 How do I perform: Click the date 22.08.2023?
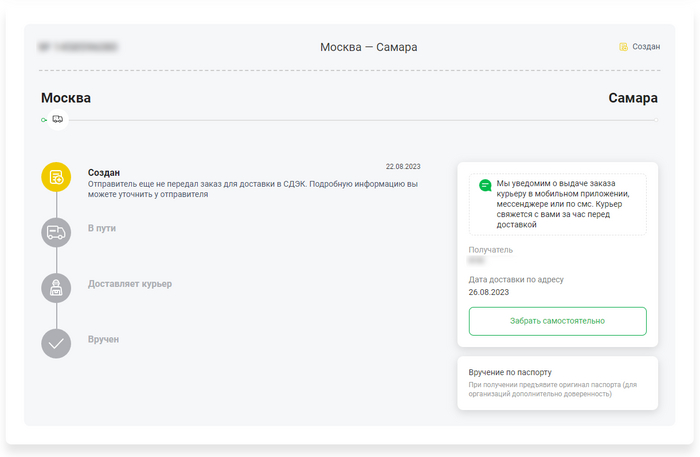[x=403, y=166]
